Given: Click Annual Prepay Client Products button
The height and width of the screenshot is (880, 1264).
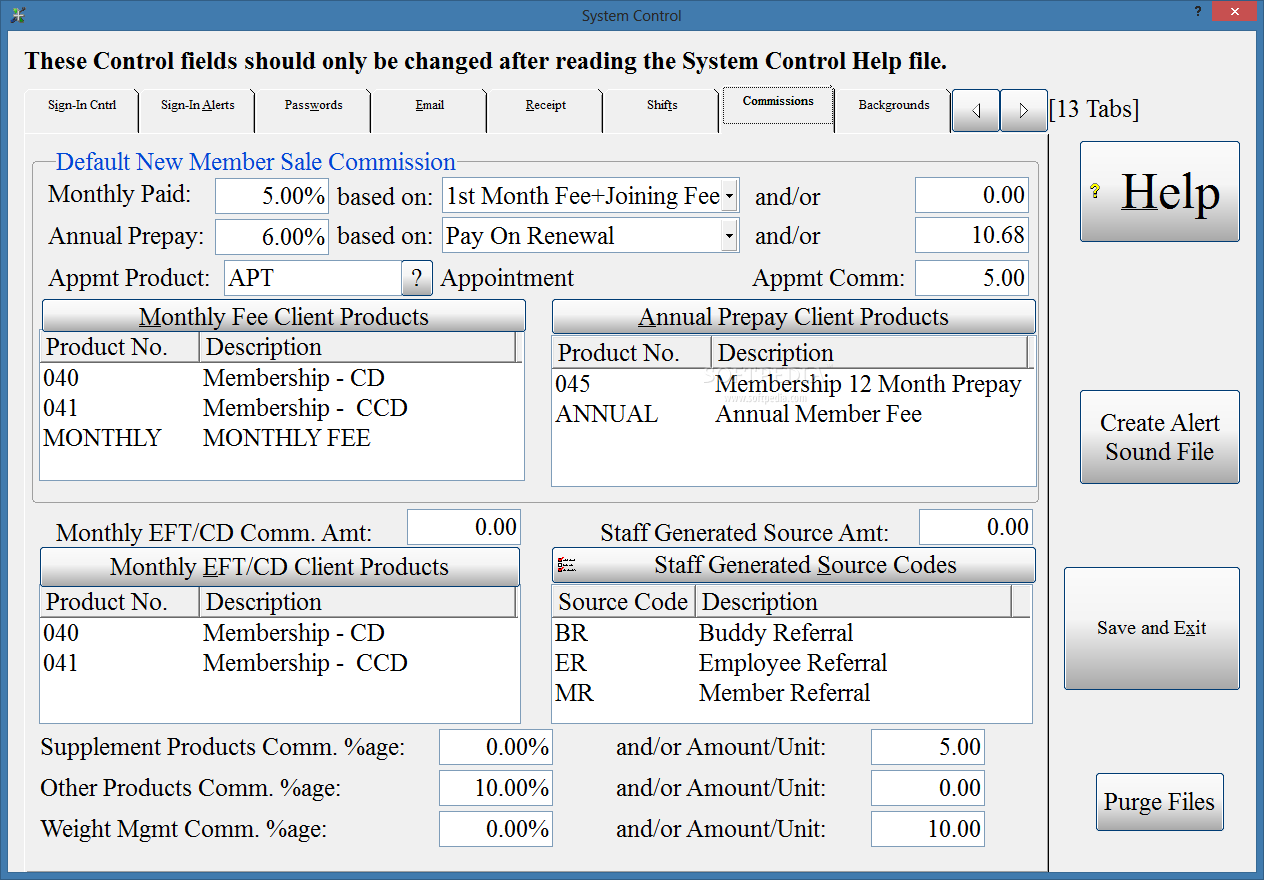Looking at the screenshot, I should pos(794,317).
